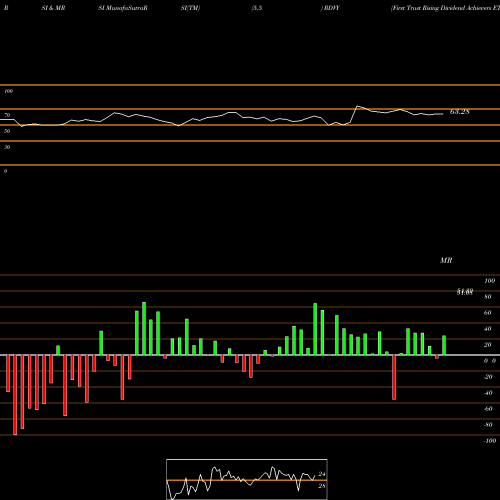Screen dimensions: 500x500
Task: Click the MR axis -40 label
Action: [488, 393]
